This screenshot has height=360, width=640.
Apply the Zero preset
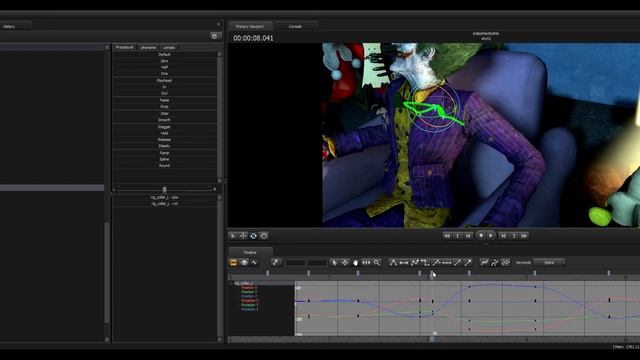pyautogui.click(x=164, y=61)
